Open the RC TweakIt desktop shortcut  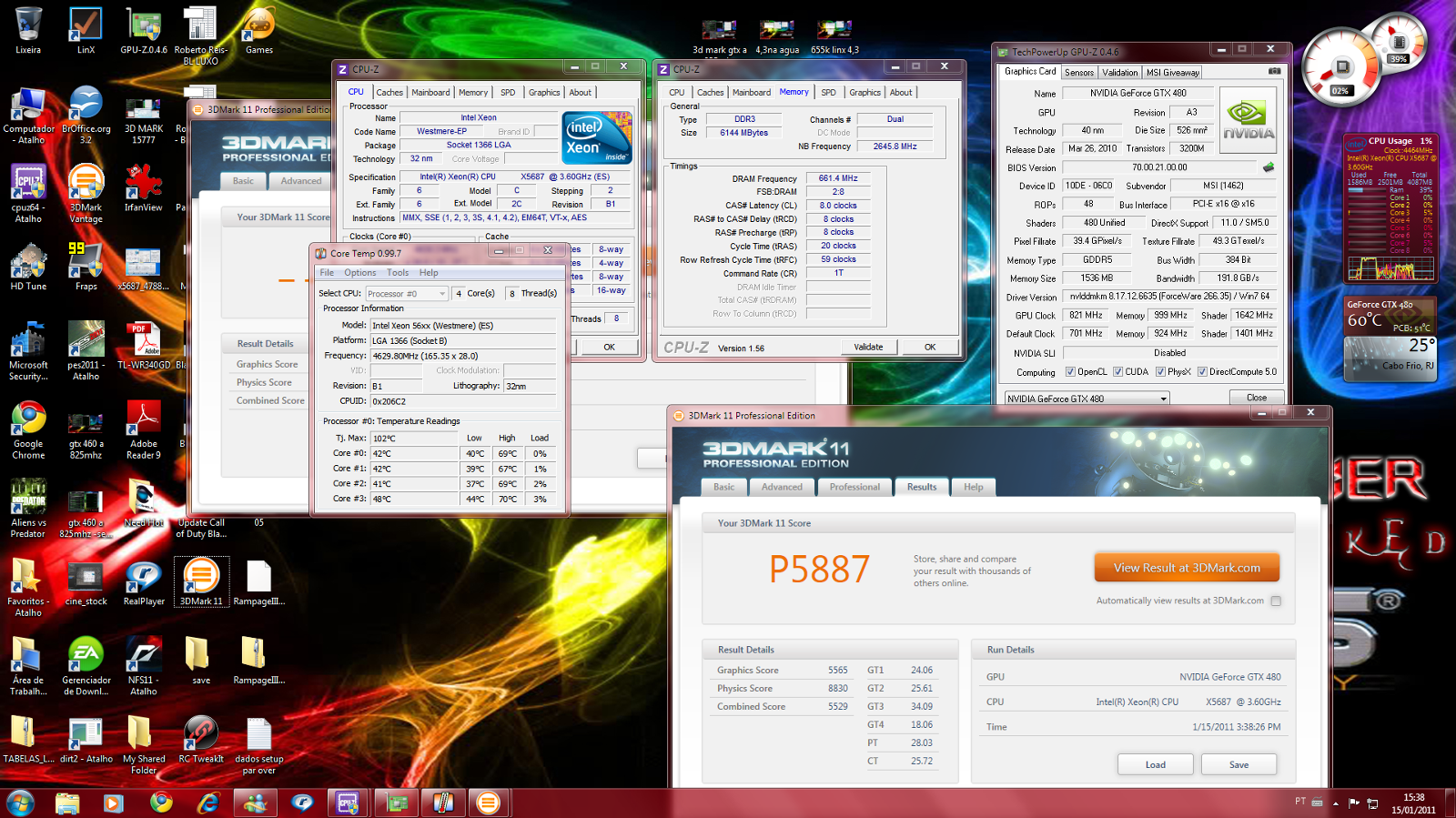[201, 740]
